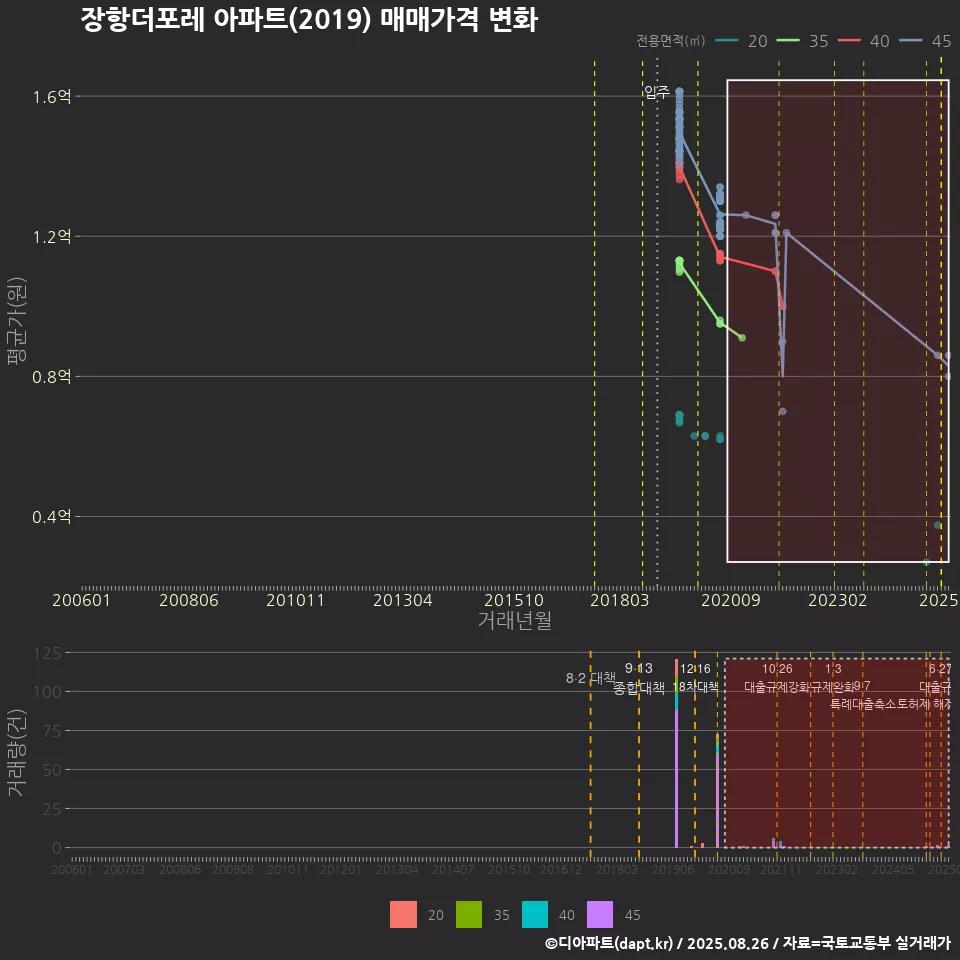Select the purple 45 swatch in bottom legend

[x=600, y=914]
